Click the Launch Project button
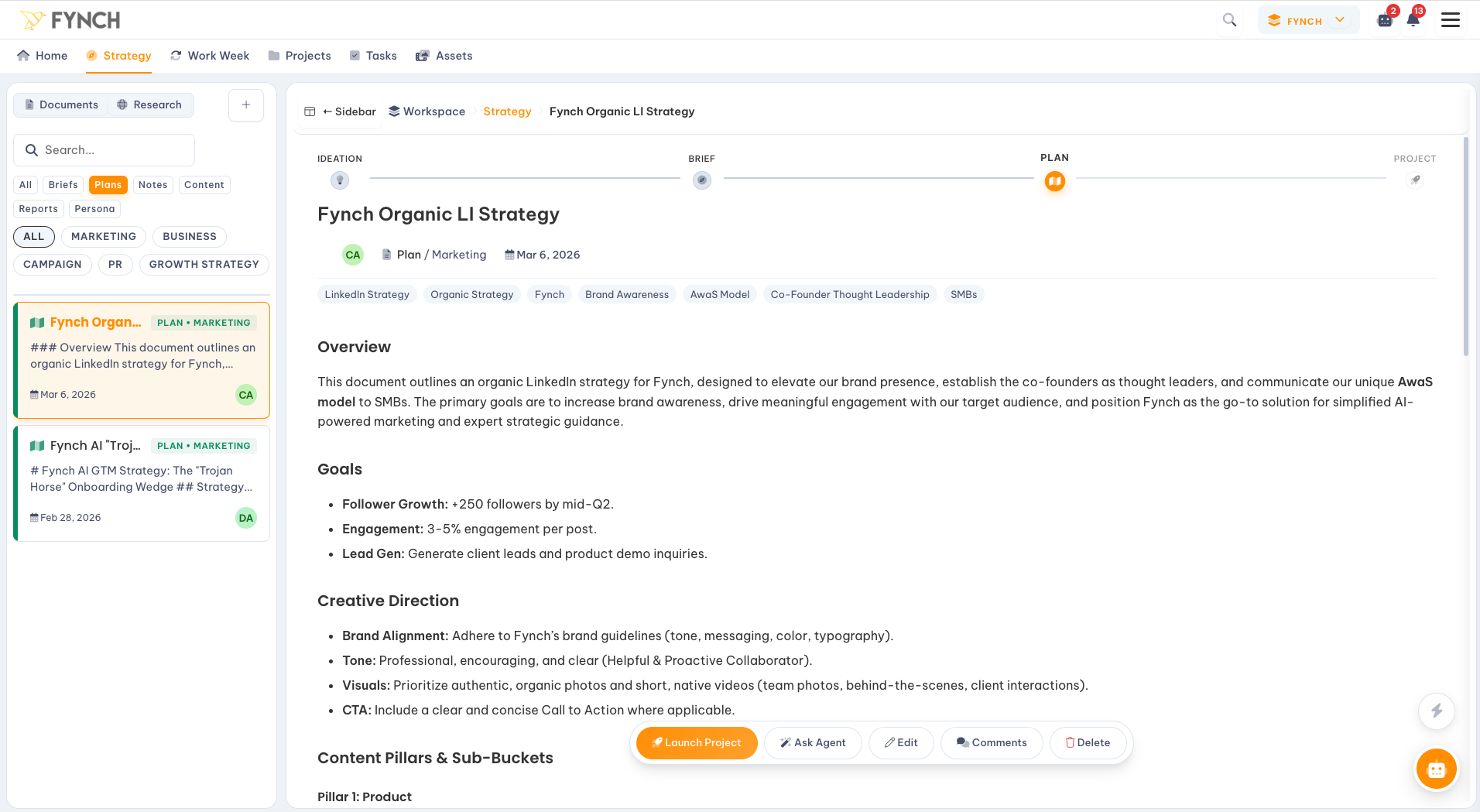 coord(696,742)
